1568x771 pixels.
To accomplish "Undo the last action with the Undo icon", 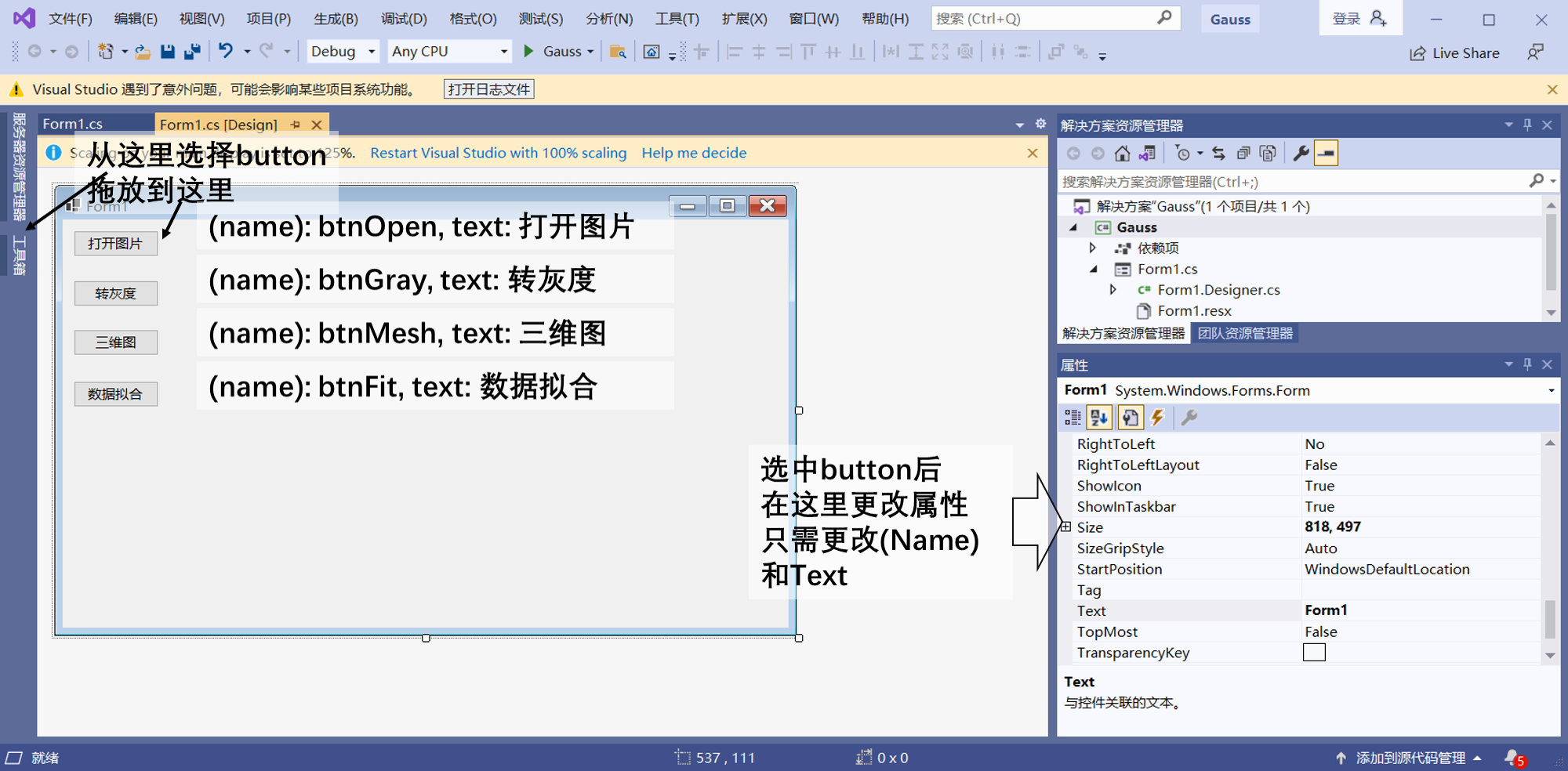I will [x=226, y=51].
